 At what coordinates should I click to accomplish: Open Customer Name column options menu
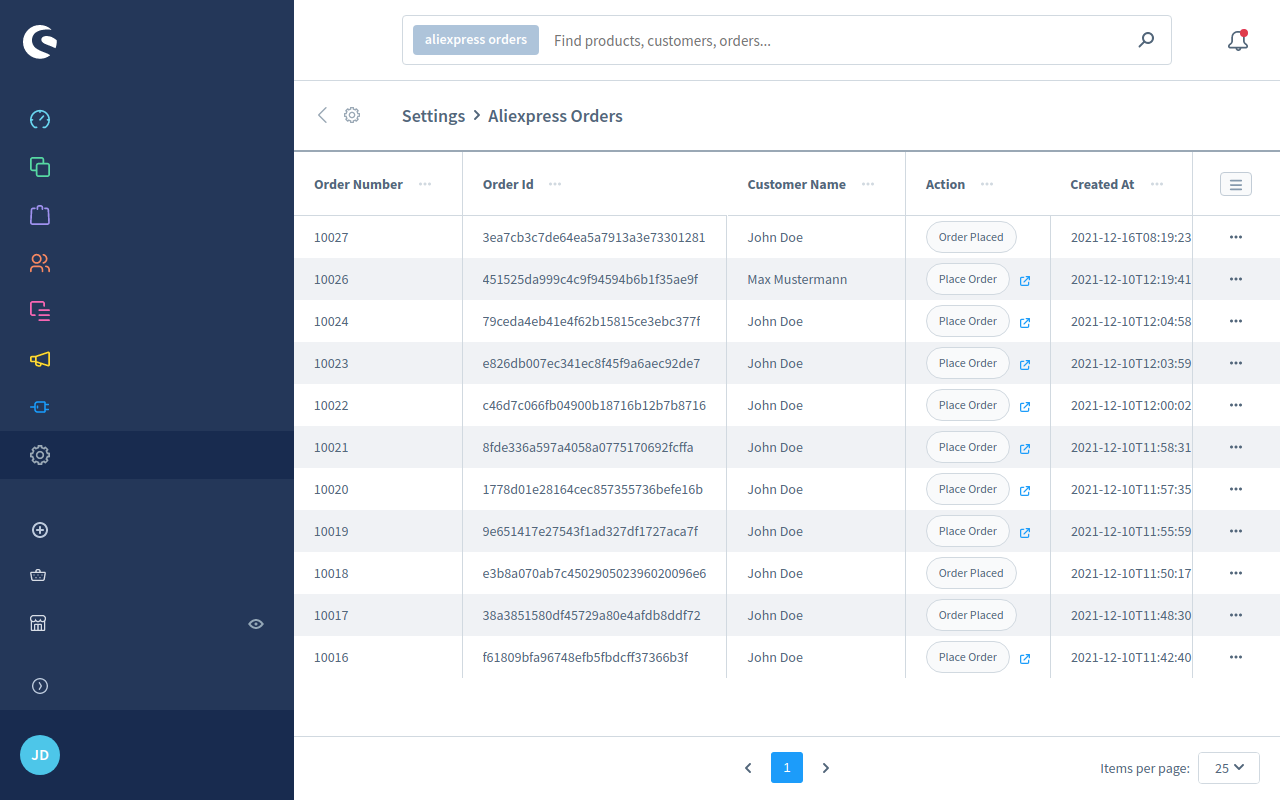[868, 184]
